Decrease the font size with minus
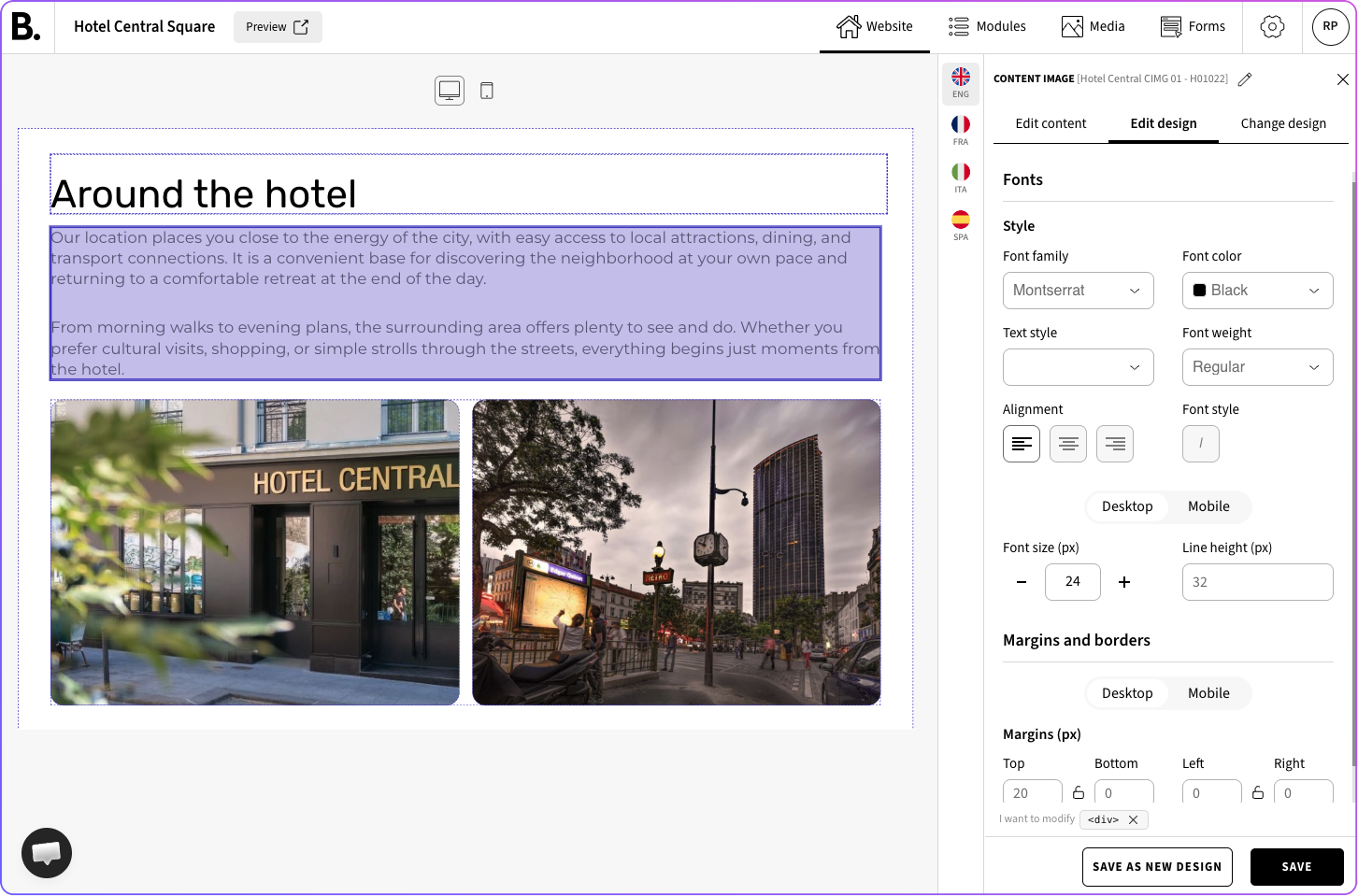The width and height of the screenshot is (1358, 896). pyautogui.click(x=1022, y=582)
